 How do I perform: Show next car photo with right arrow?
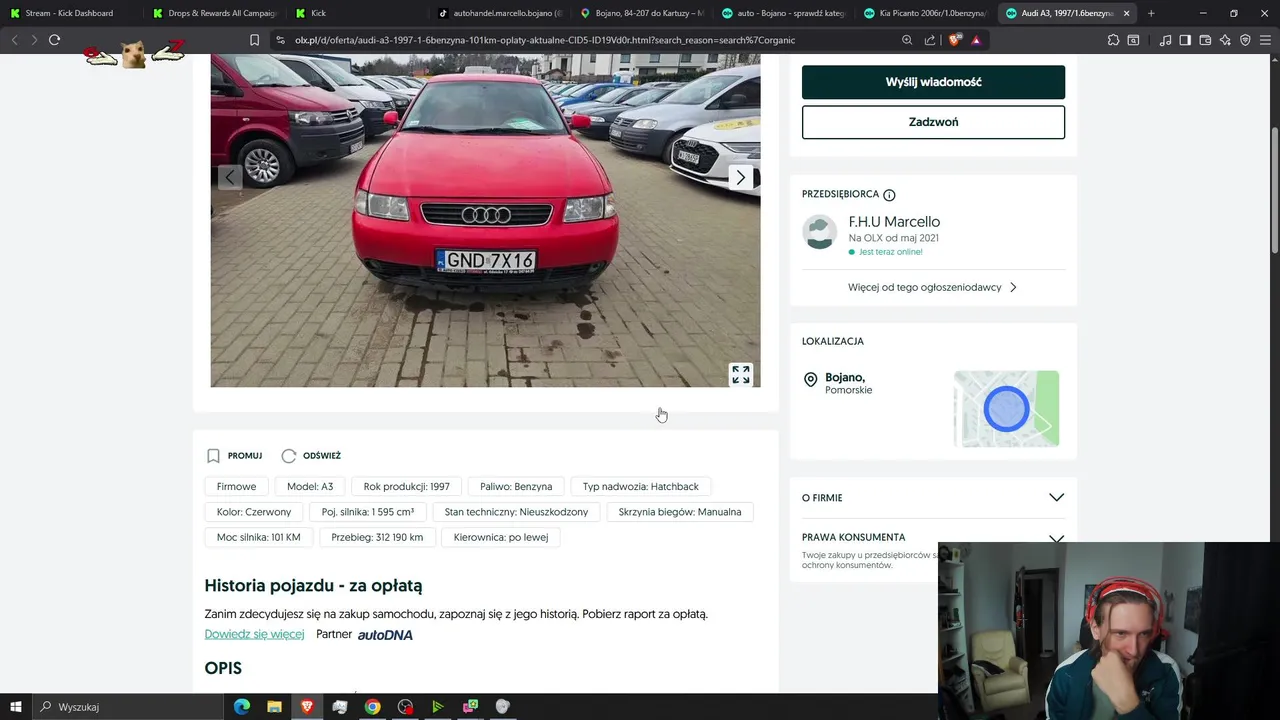tap(740, 177)
